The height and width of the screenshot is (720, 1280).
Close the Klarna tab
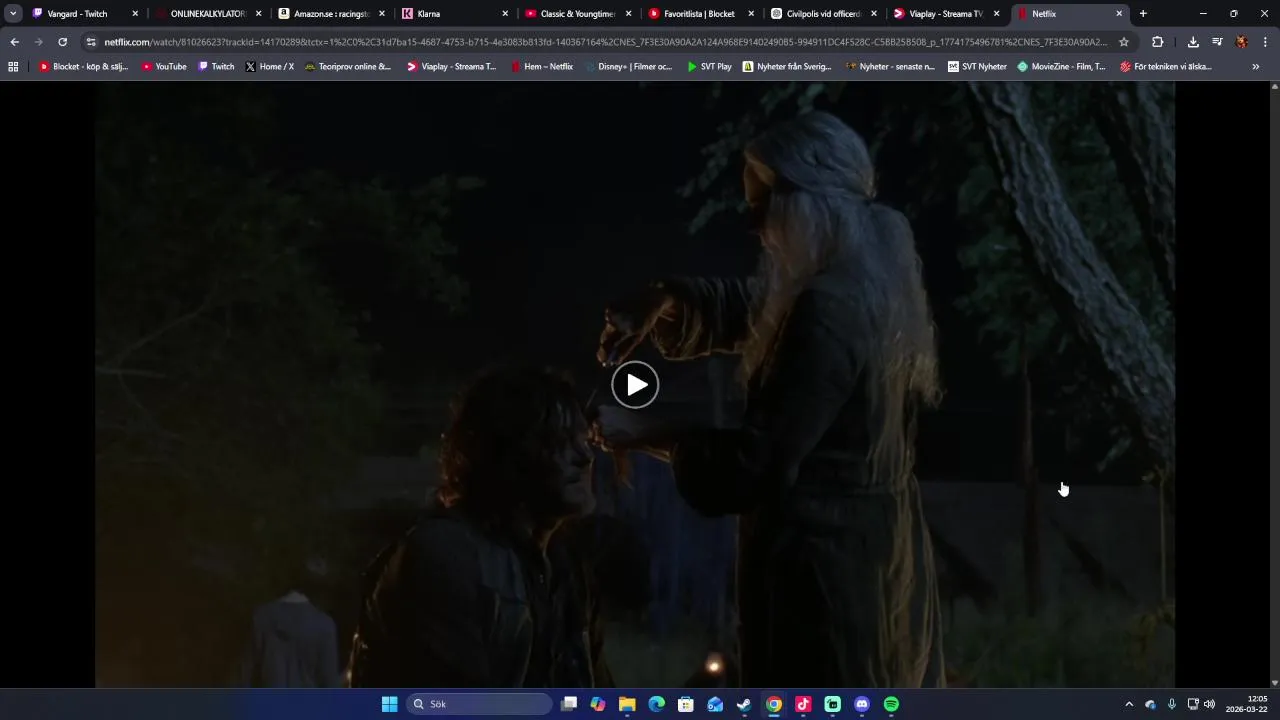pos(505,14)
